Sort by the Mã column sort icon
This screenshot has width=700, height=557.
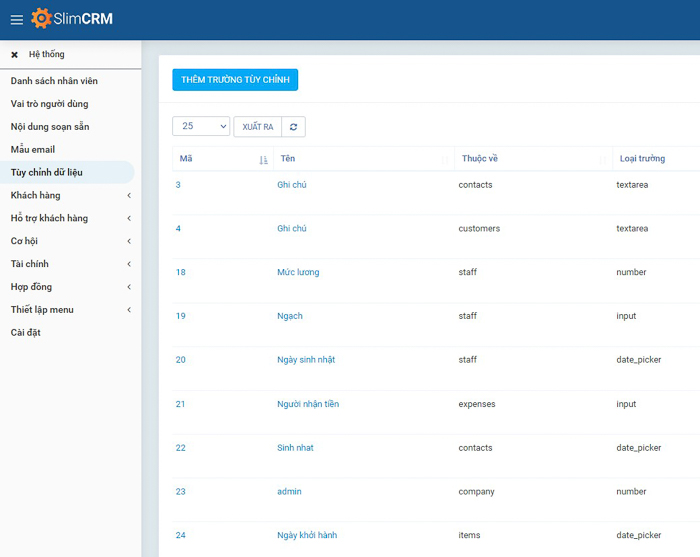(263, 160)
